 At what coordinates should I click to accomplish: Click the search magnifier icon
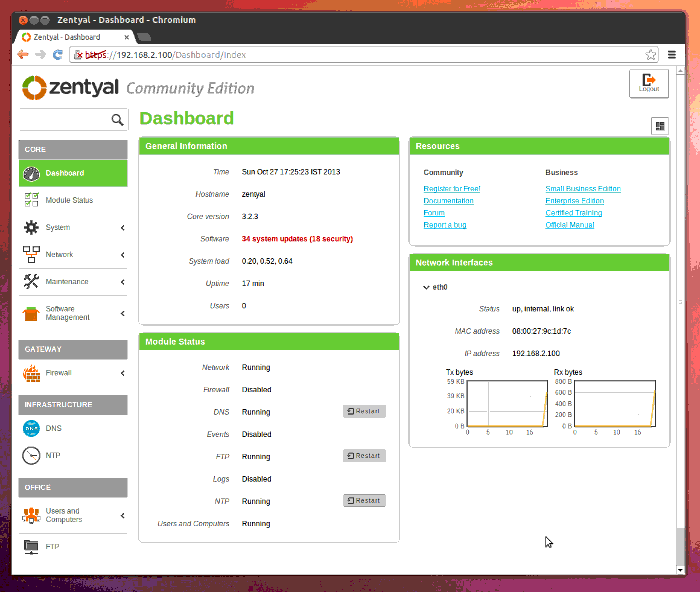(117, 120)
